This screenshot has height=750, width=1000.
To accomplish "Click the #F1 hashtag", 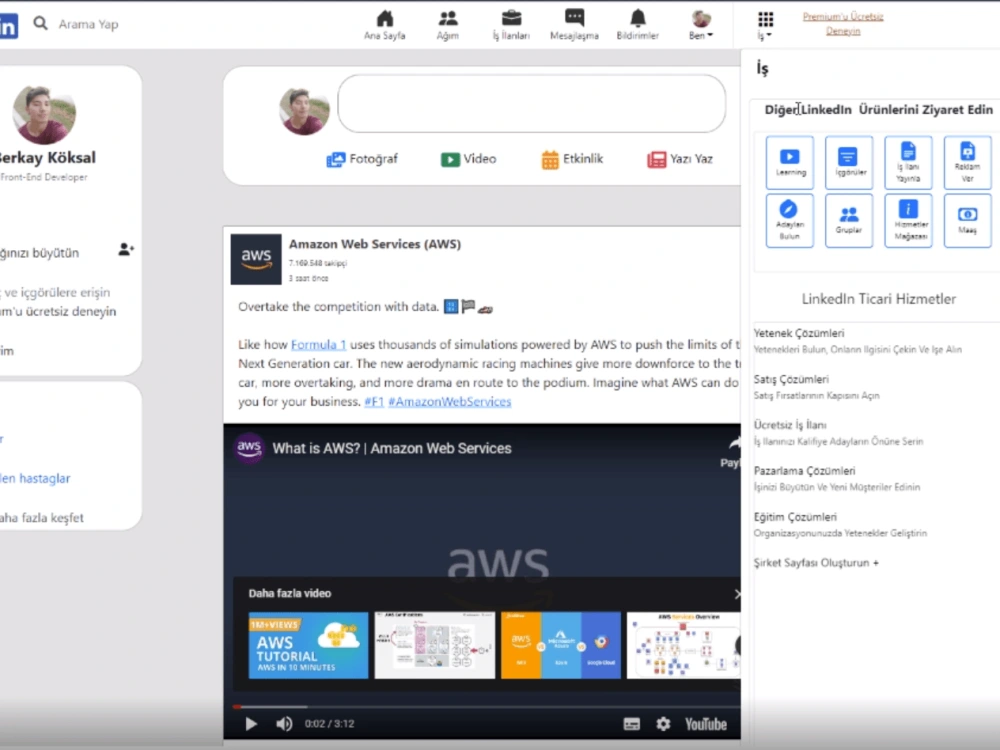I will tap(374, 401).
